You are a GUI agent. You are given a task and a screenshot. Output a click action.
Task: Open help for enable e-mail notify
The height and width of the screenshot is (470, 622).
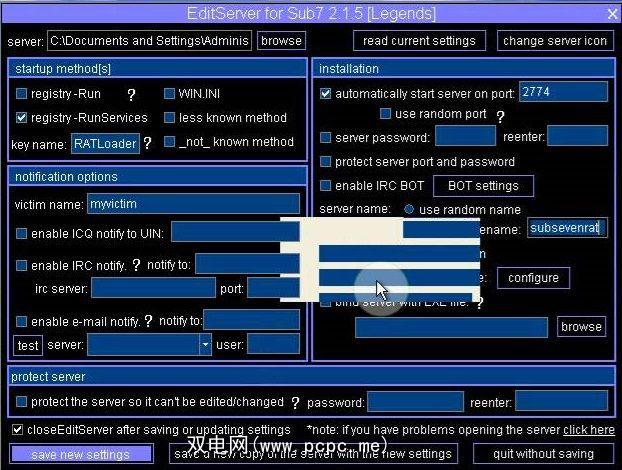pyautogui.click(x=148, y=321)
